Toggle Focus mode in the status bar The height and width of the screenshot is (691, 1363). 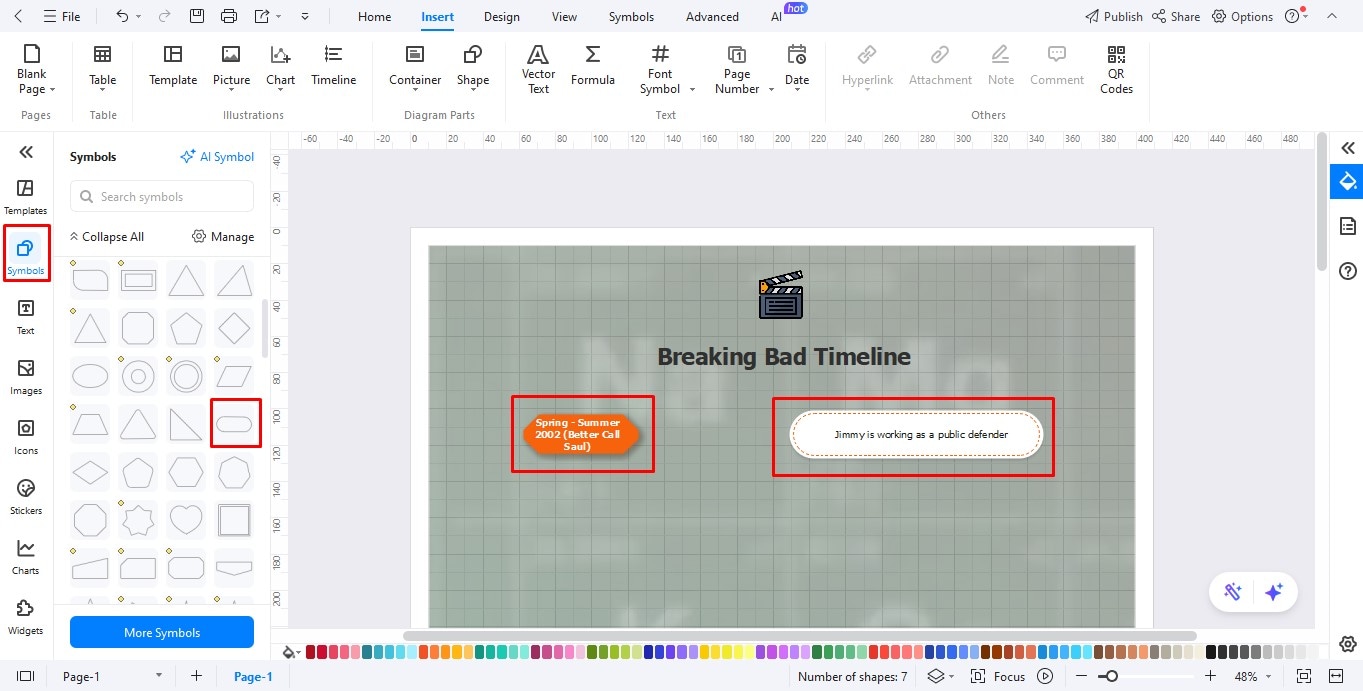pos(997,676)
